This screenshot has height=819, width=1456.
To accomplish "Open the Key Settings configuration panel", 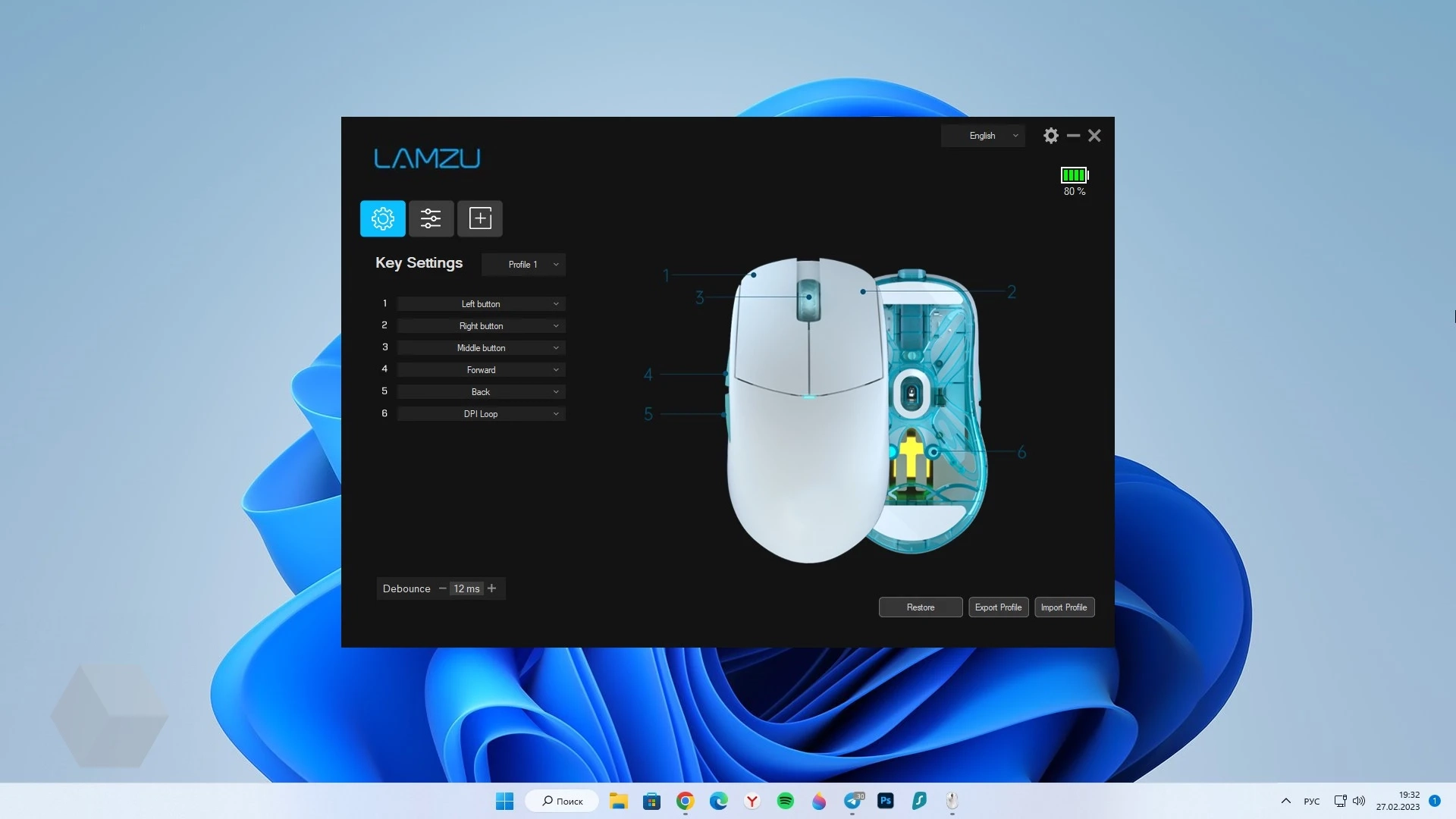I will [383, 218].
